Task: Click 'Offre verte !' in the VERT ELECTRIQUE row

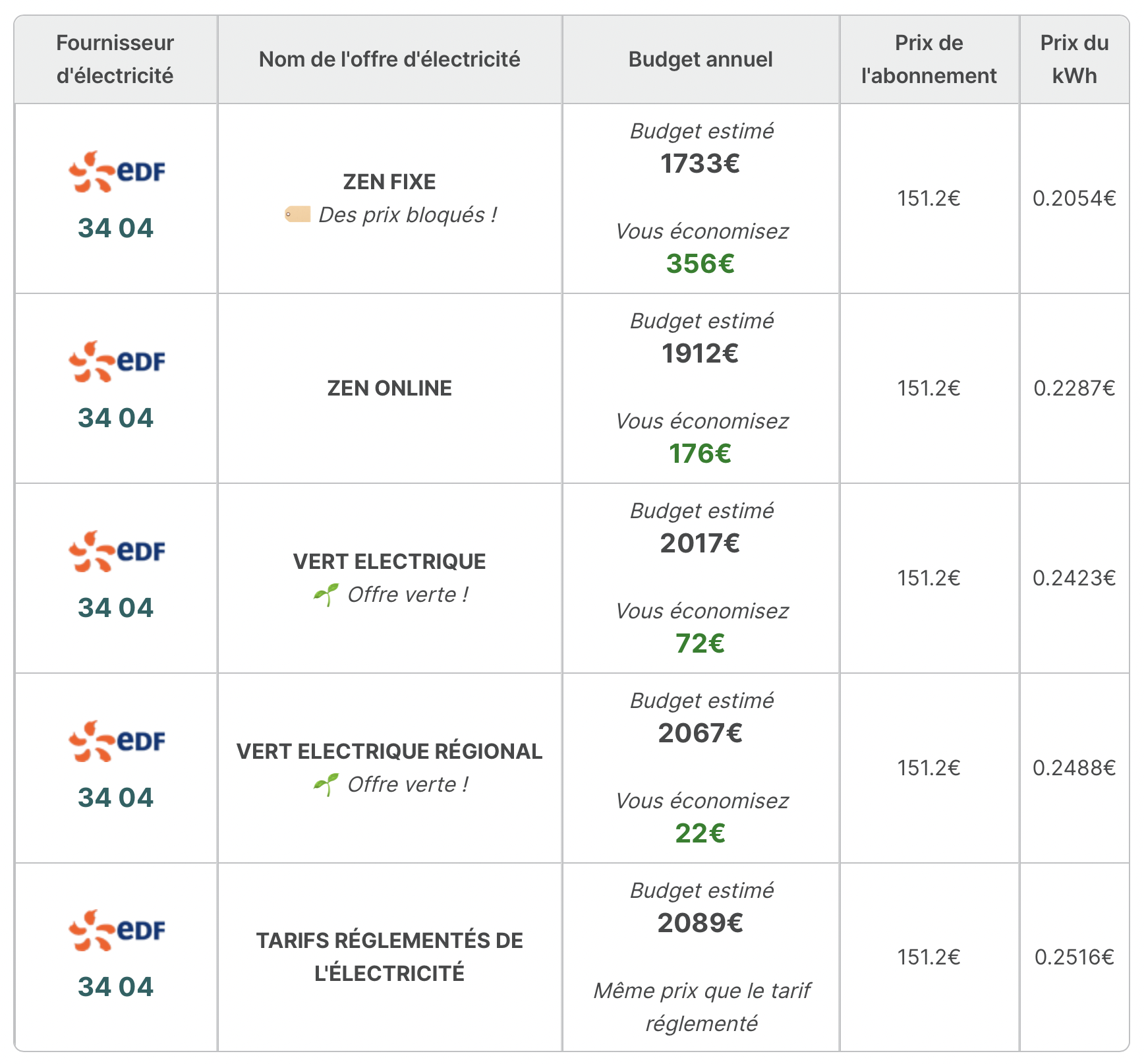Action: pos(408,595)
